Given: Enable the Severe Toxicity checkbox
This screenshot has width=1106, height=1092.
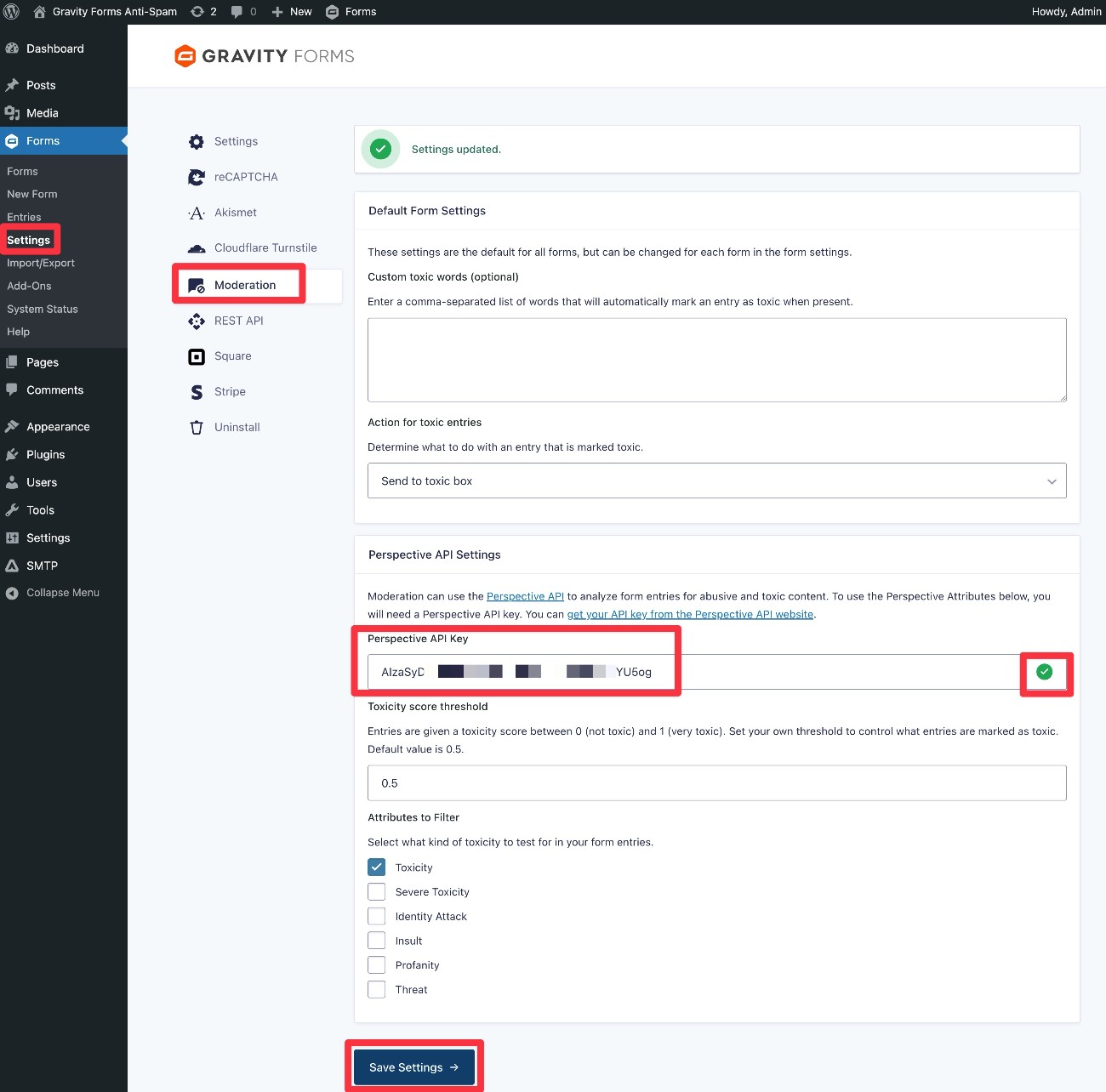Looking at the screenshot, I should coord(377,892).
